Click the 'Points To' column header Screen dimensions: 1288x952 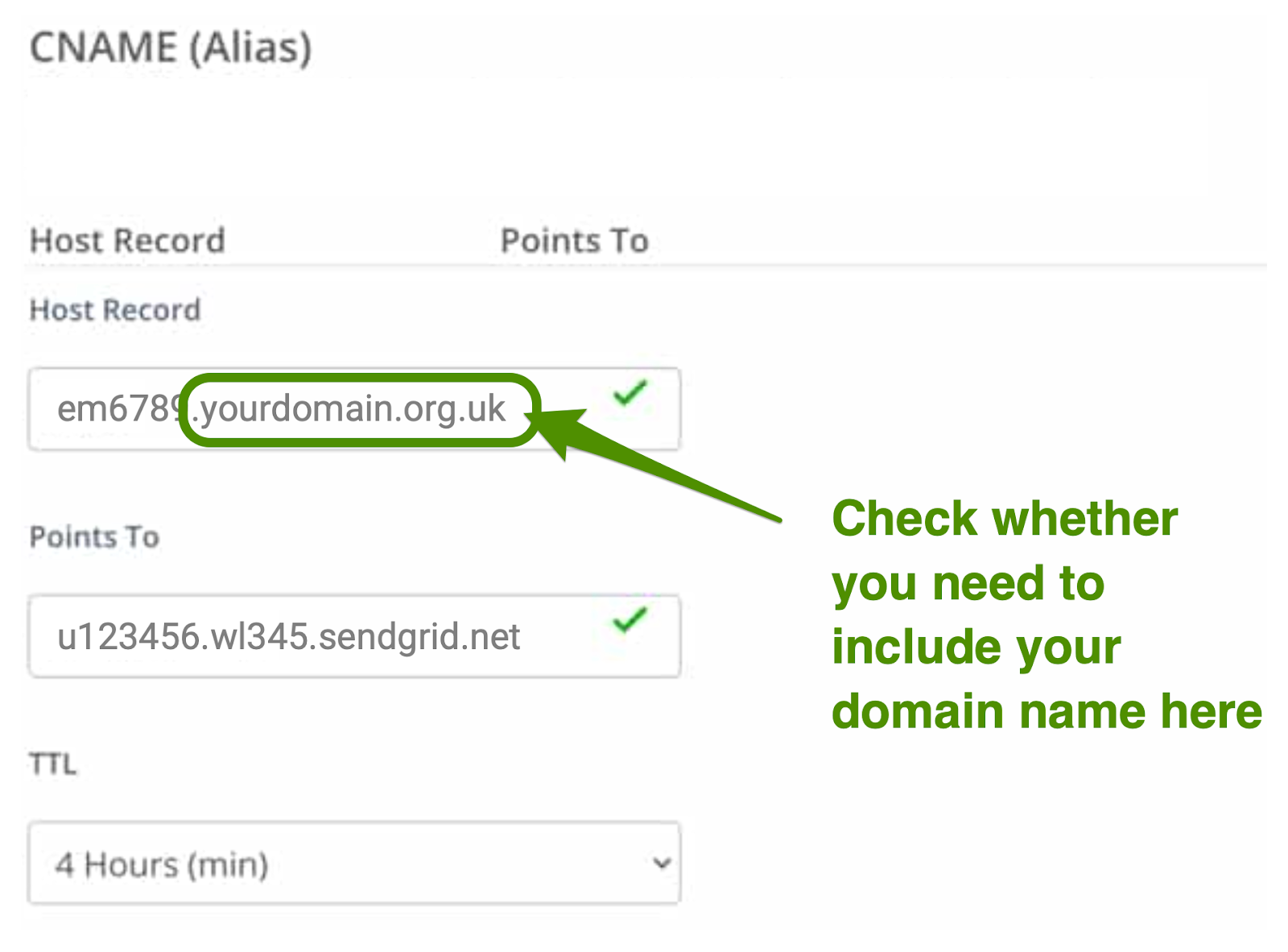pyautogui.click(x=575, y=241)
